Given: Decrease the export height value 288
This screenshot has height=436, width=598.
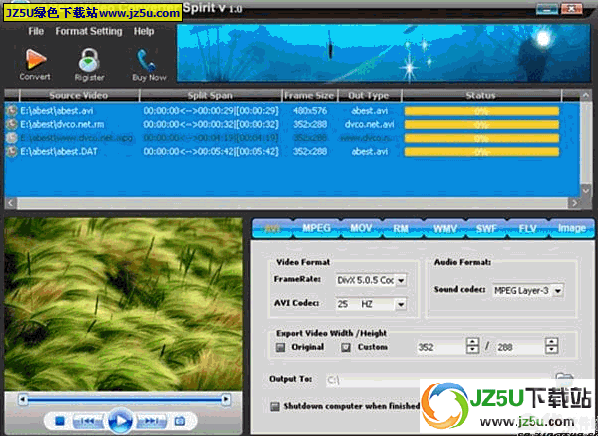Looking at the screenshot, I should point(551,350).
